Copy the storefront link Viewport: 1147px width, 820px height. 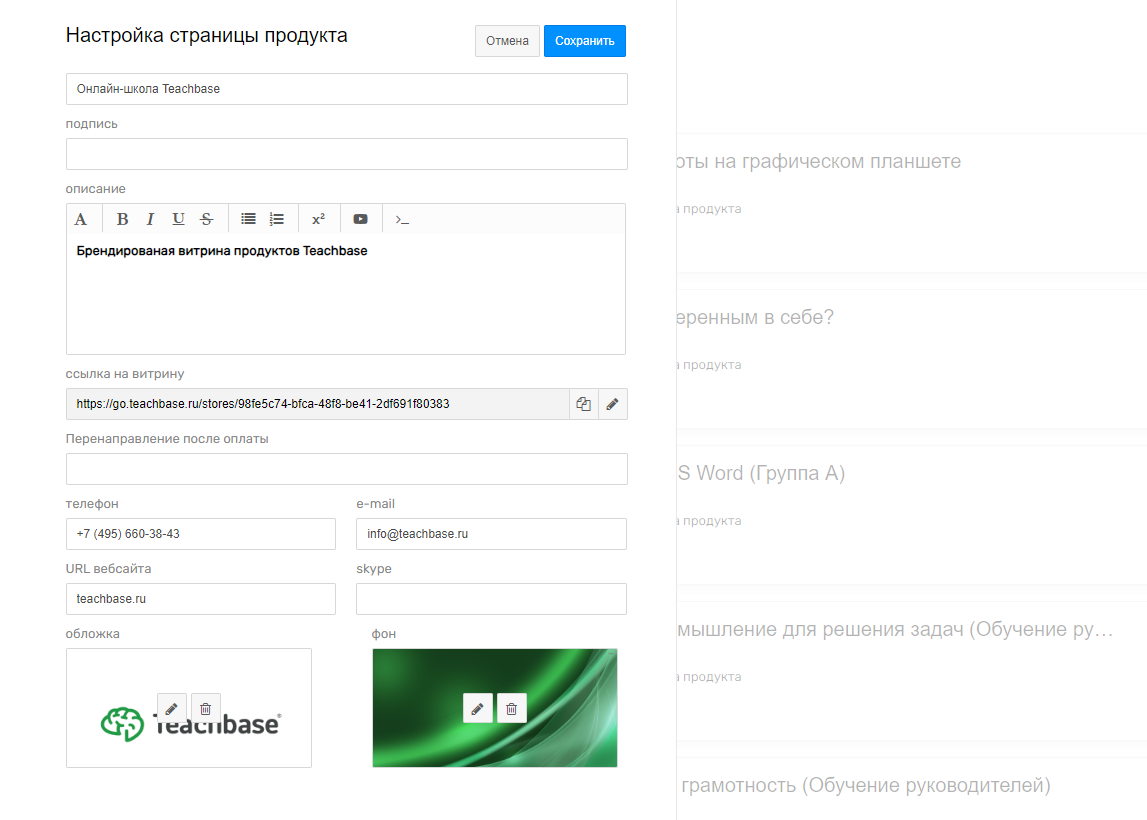click(x=584, y=404)
